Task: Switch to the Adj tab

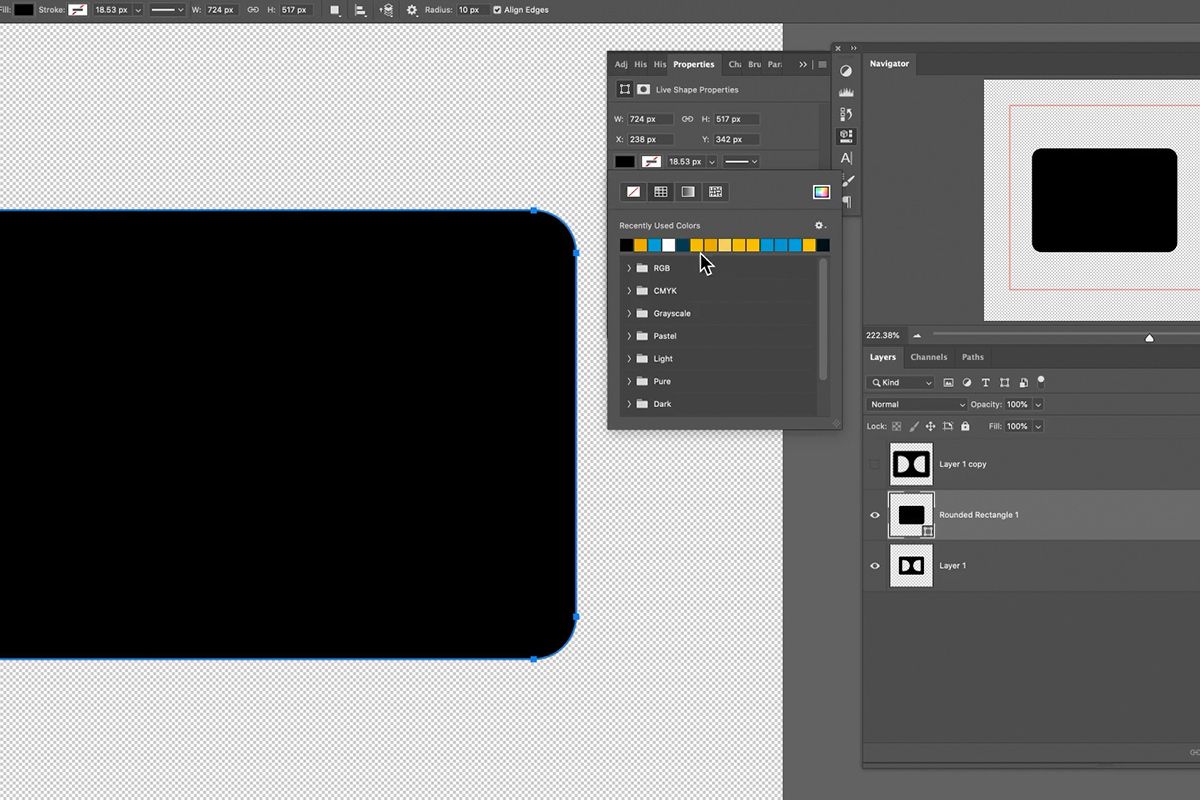Action: (x=621, y=64)
